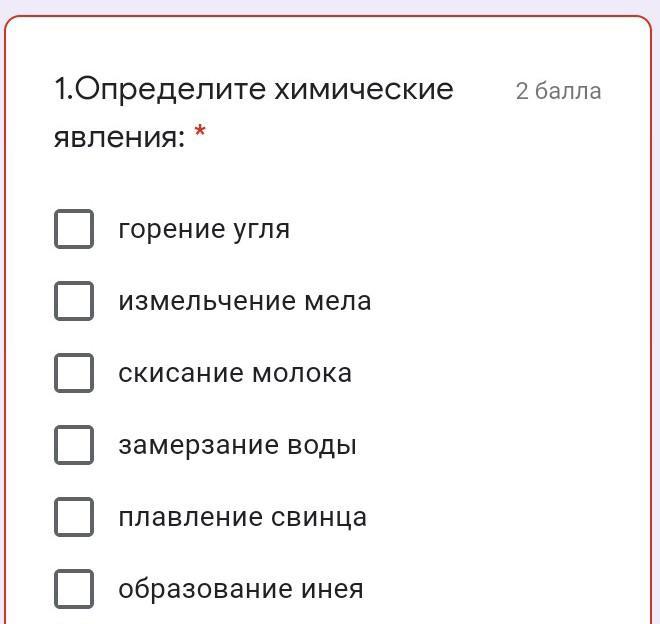The width and height of the screenshot is (660, 624).
Task: Mark the плавление свинца checkbox
Action: tap(74, 517)
